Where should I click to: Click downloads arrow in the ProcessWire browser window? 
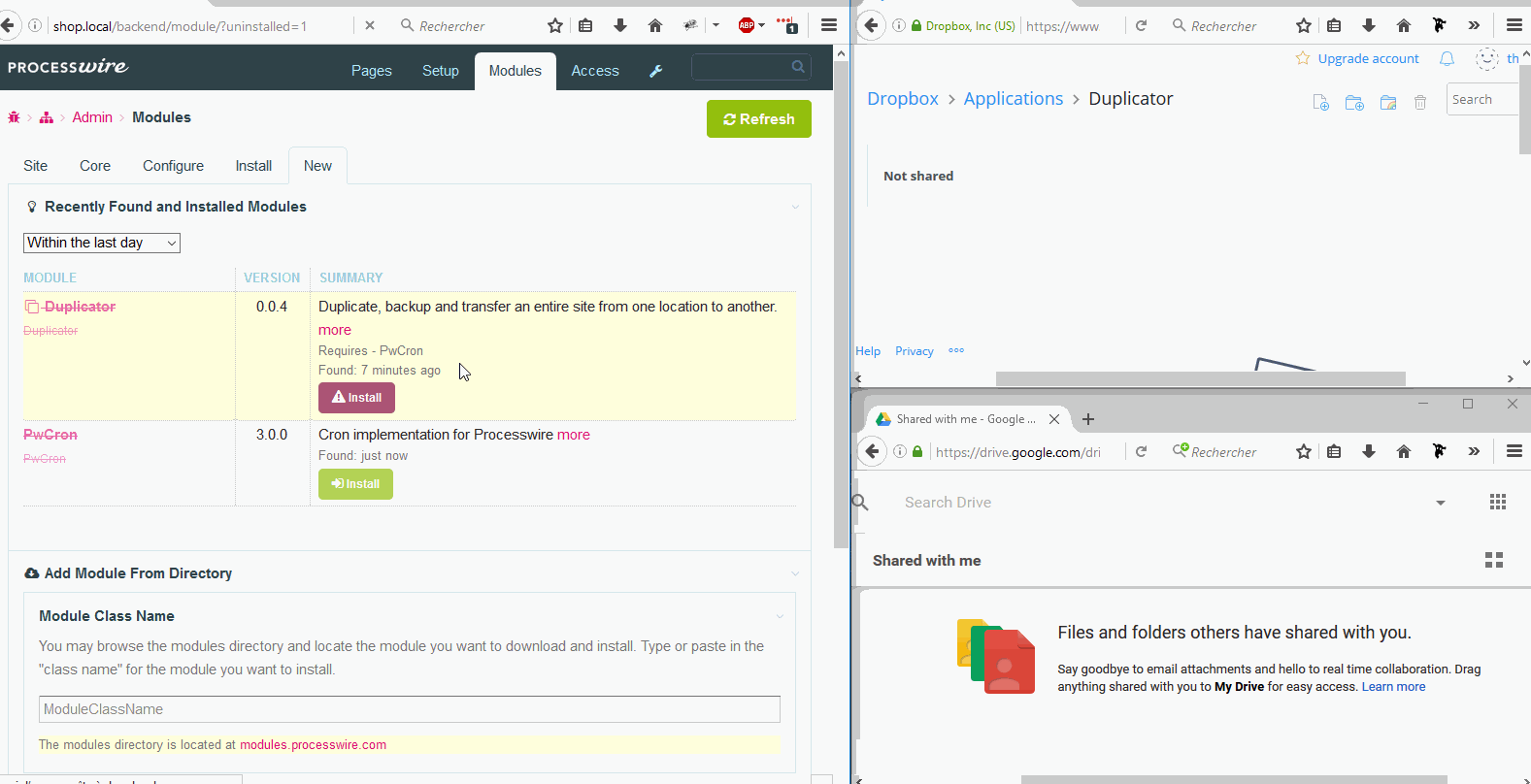620,25
